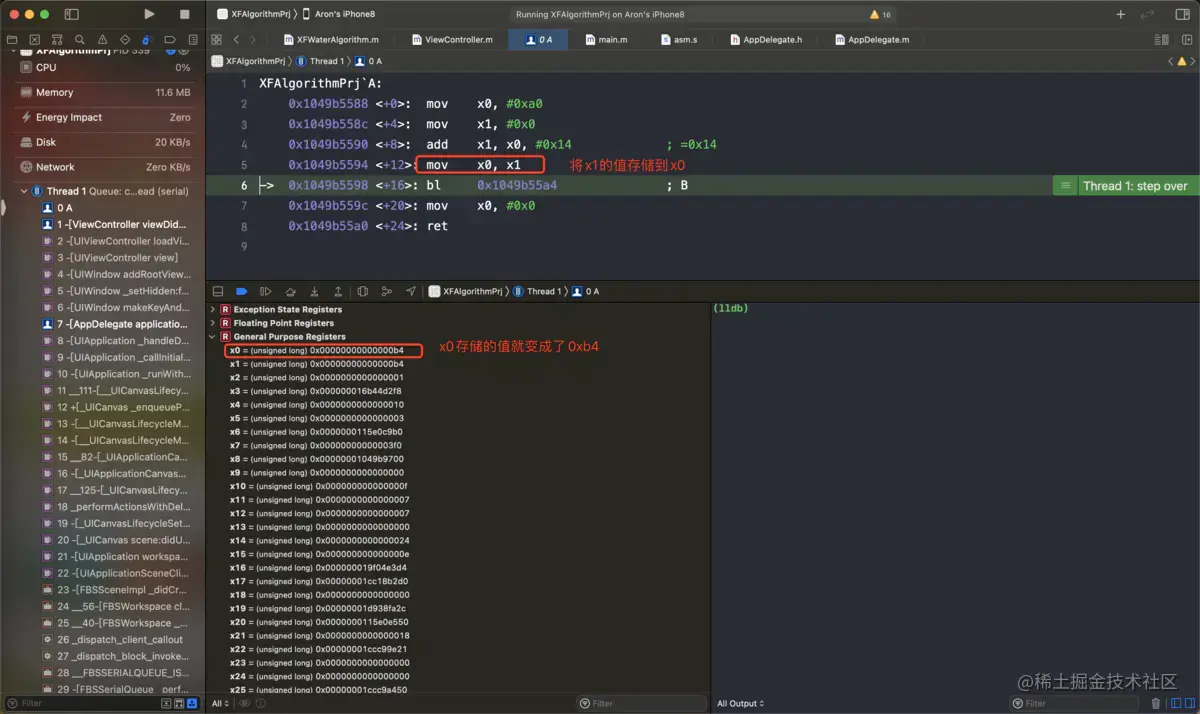1200x714 pixels.
Task: Expand Exception State Registers group
Action: 212,310
